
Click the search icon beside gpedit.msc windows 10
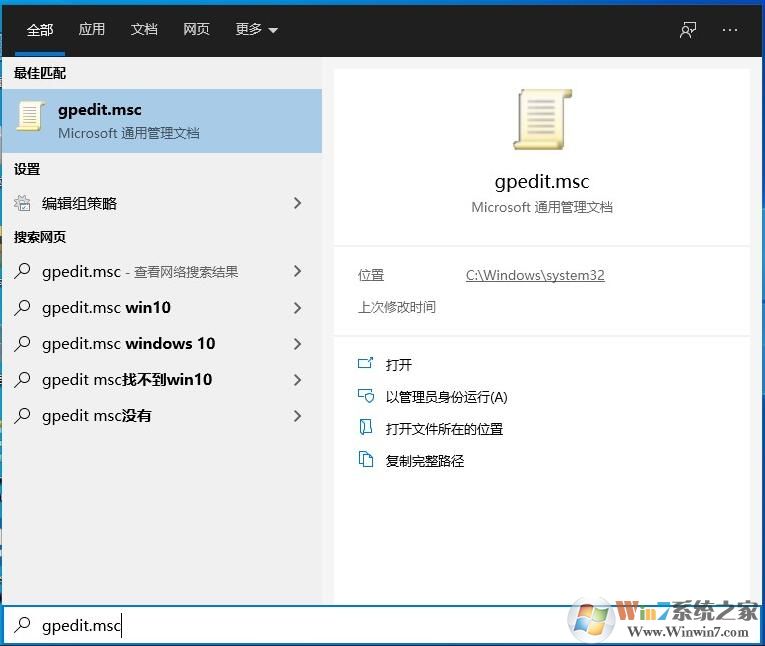click(22, 343)
